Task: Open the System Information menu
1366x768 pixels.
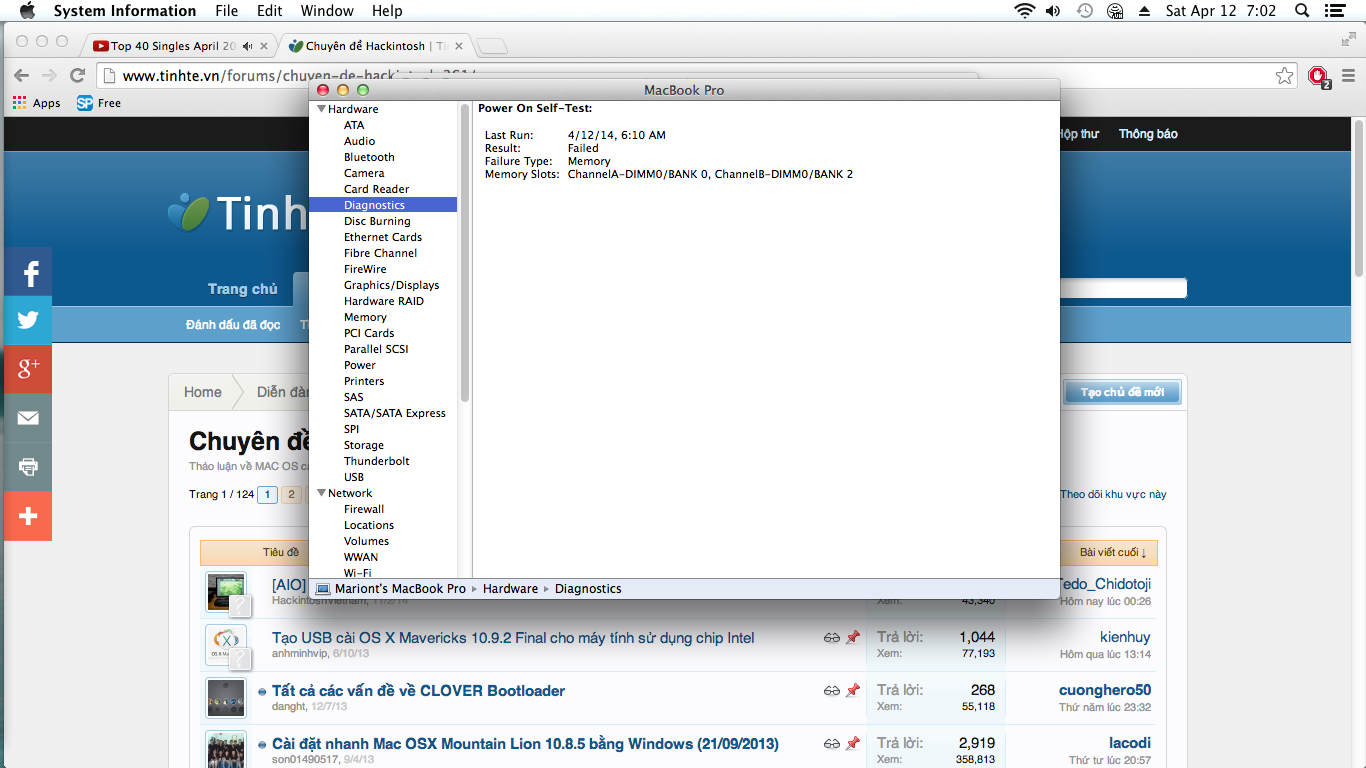Action: click(125, 11)
